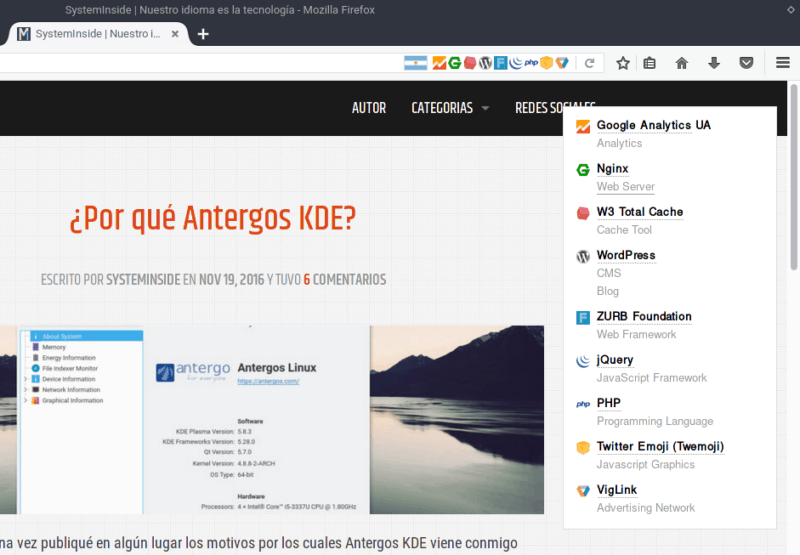Click the reload page icon in address bar

click(590, 63)
